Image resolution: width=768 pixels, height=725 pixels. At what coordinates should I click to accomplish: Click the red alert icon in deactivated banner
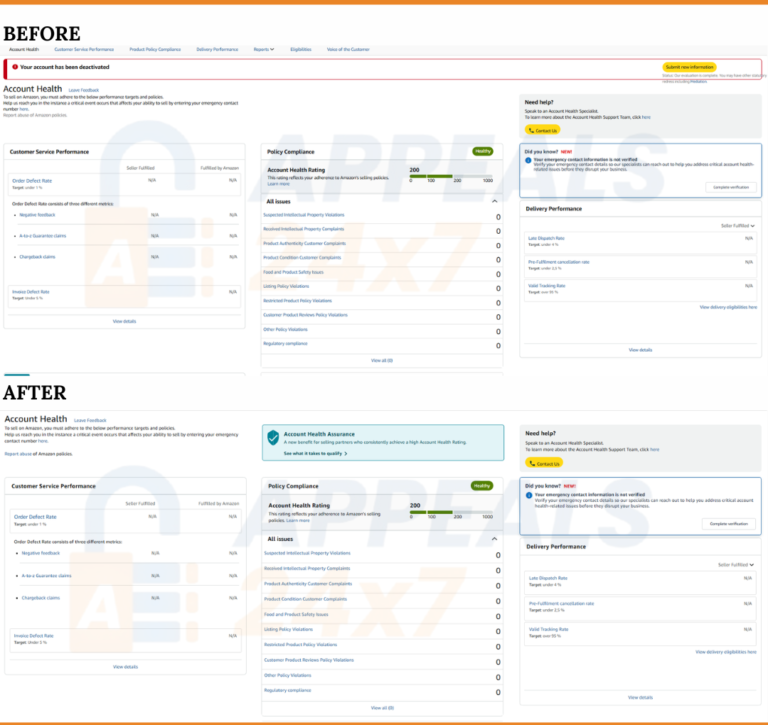[15, 67]
